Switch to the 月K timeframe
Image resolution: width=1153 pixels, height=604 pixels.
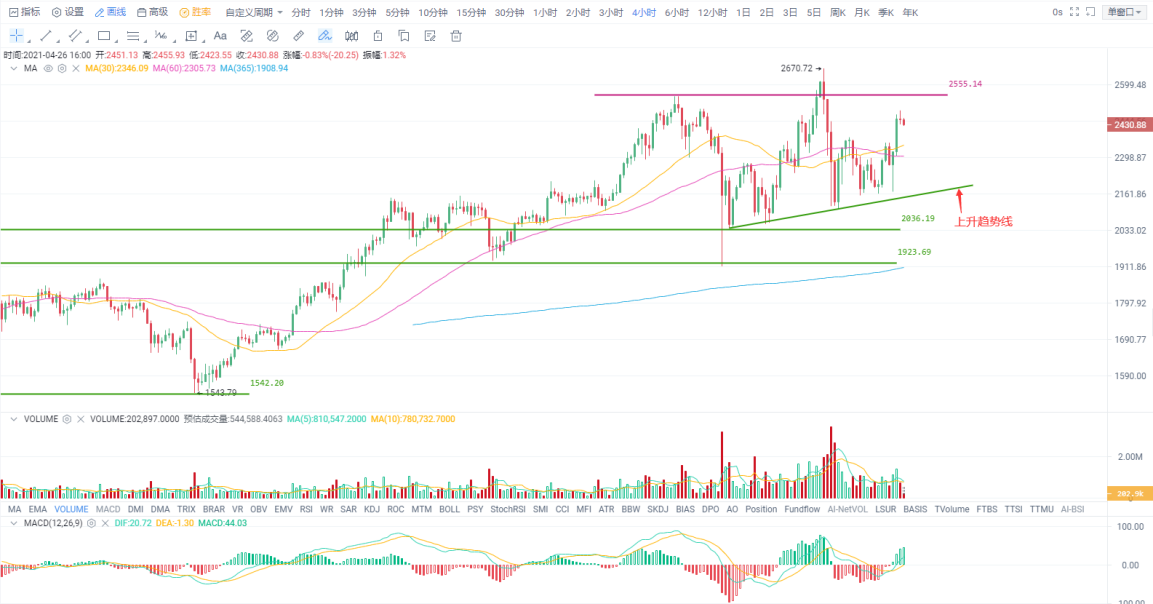862,13
